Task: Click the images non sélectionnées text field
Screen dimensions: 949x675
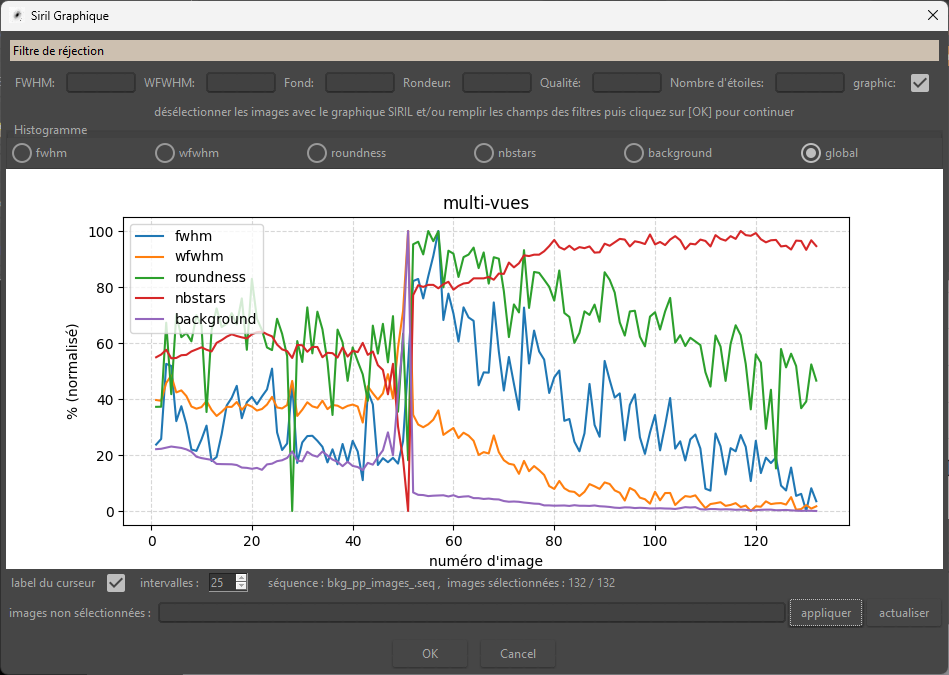Action: pyautogui.click(x=471, y=613)
